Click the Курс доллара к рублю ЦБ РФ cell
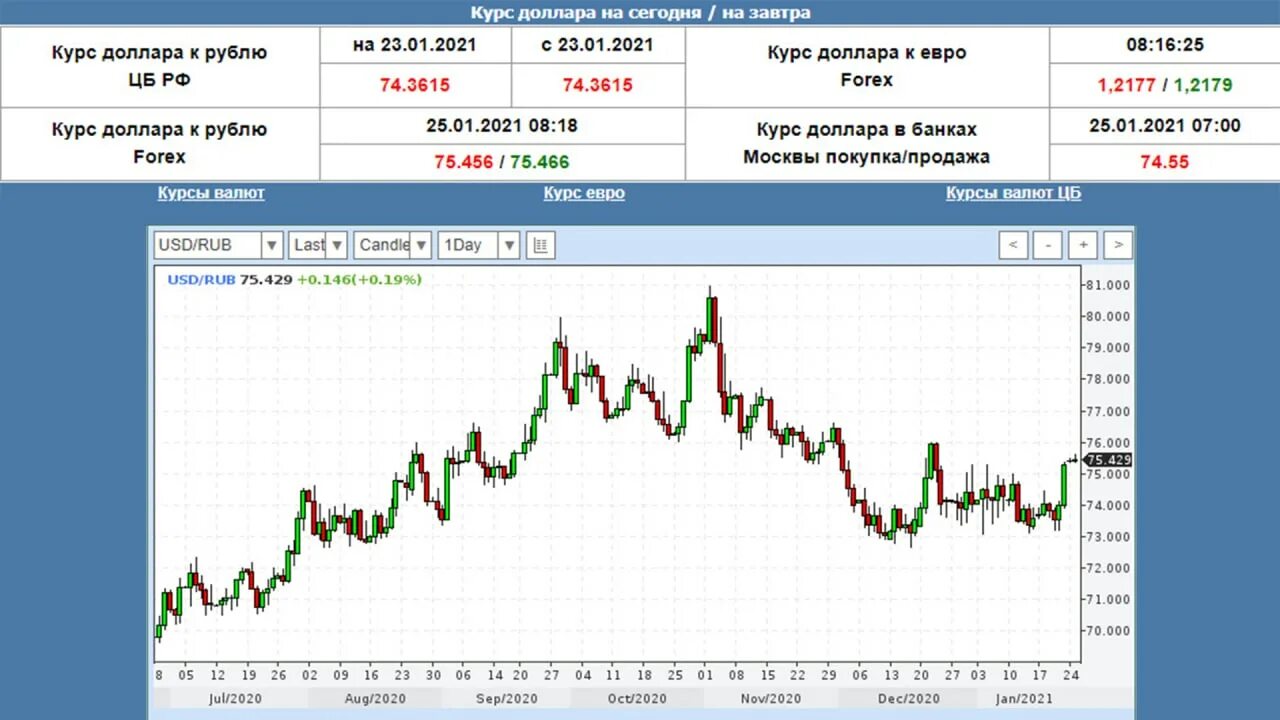1280x720 pixels. [160, 67]
